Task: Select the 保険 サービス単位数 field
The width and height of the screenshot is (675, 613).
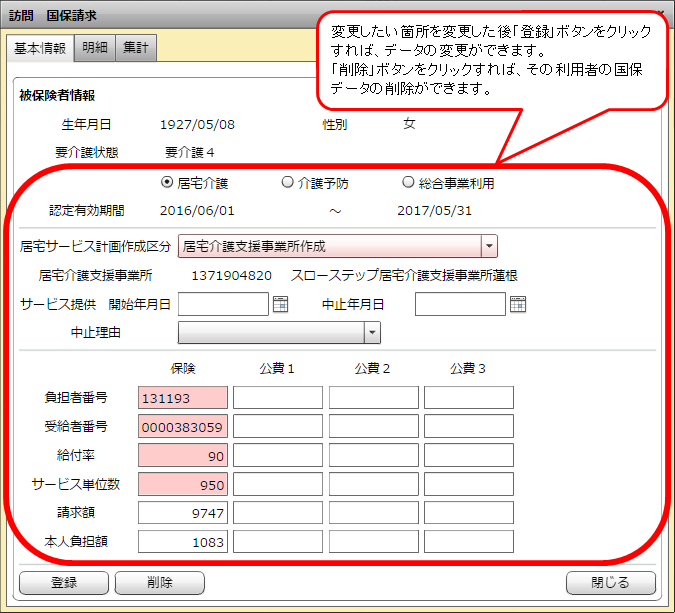Action: click(x=183, y=485)
